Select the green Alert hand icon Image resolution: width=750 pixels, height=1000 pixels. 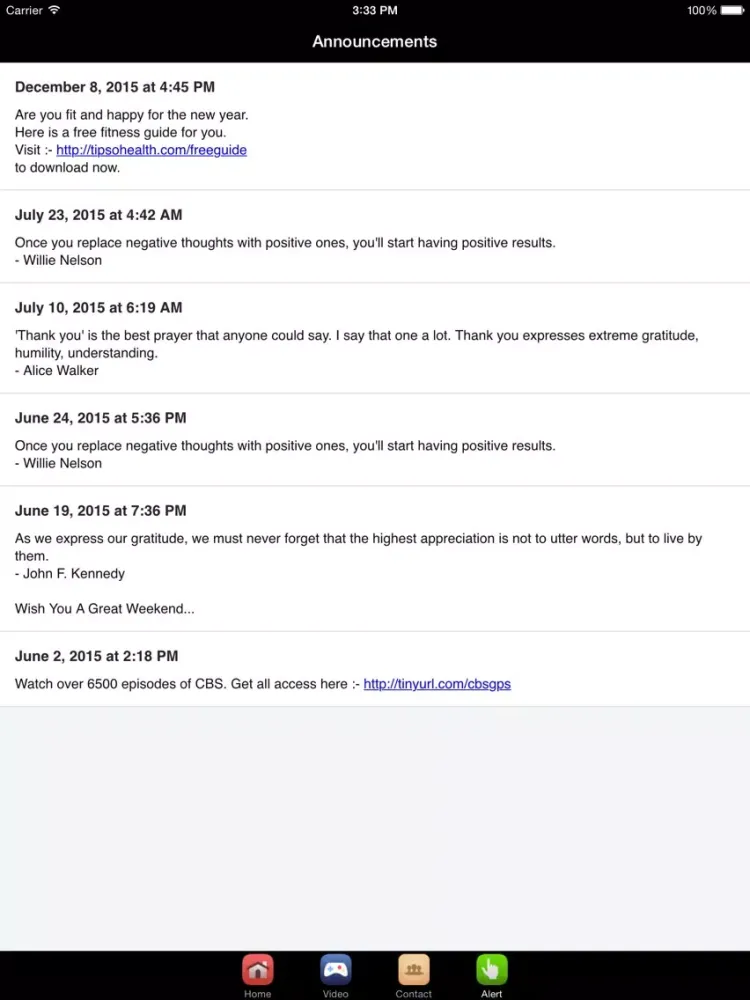(x=492, y=970)
